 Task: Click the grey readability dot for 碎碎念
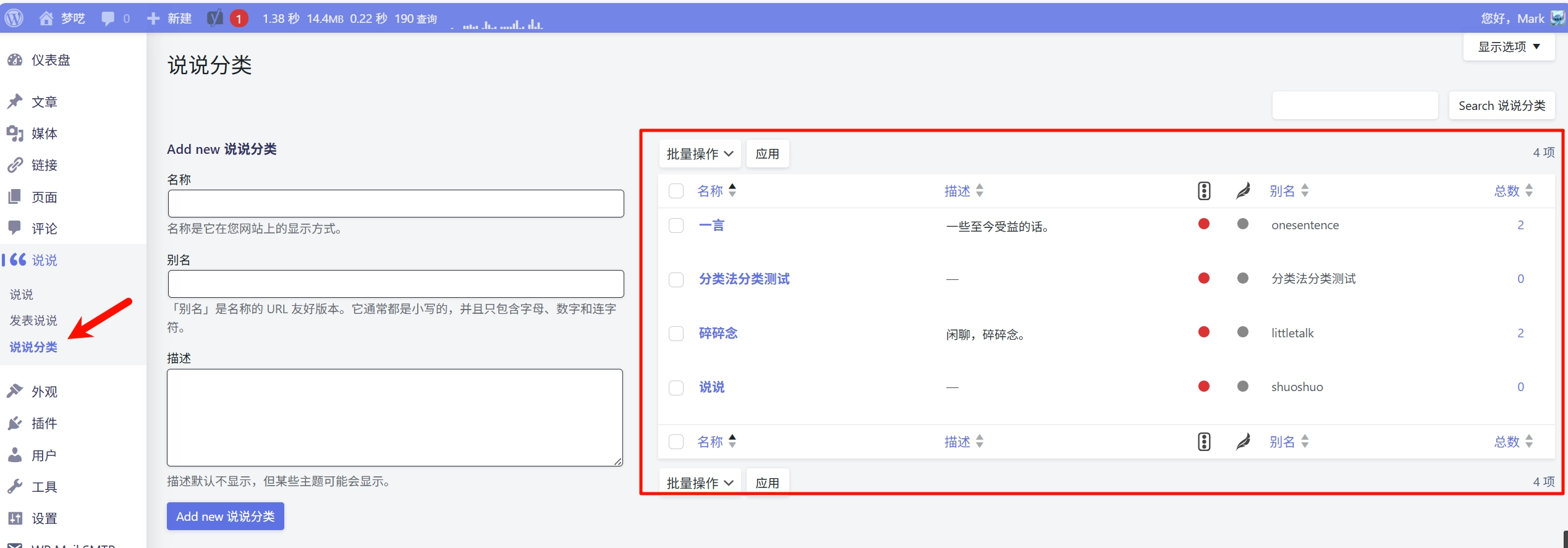tap(1243, 332)
